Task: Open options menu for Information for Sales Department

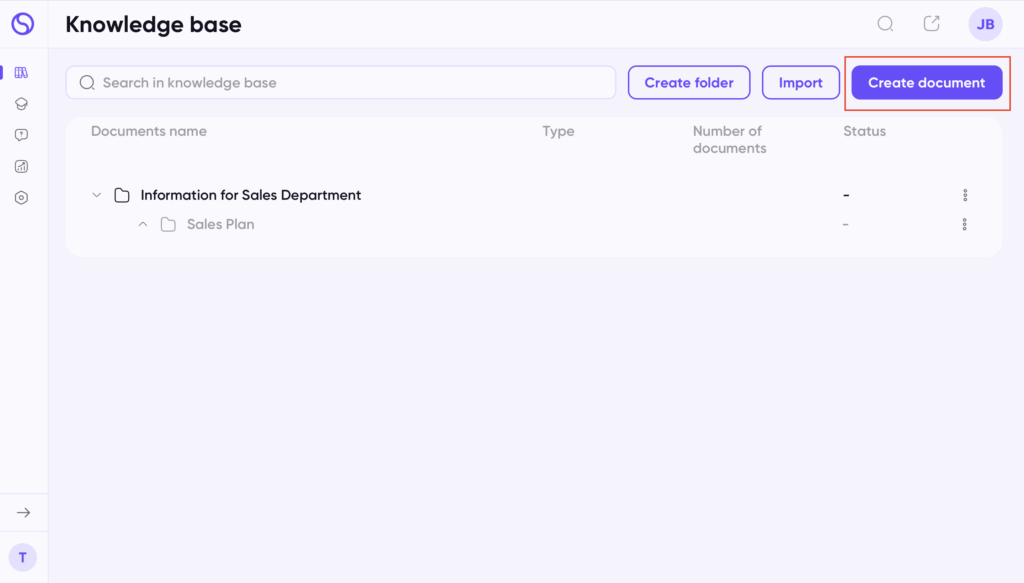Action: pyautogui.click(x=965, y=195)
